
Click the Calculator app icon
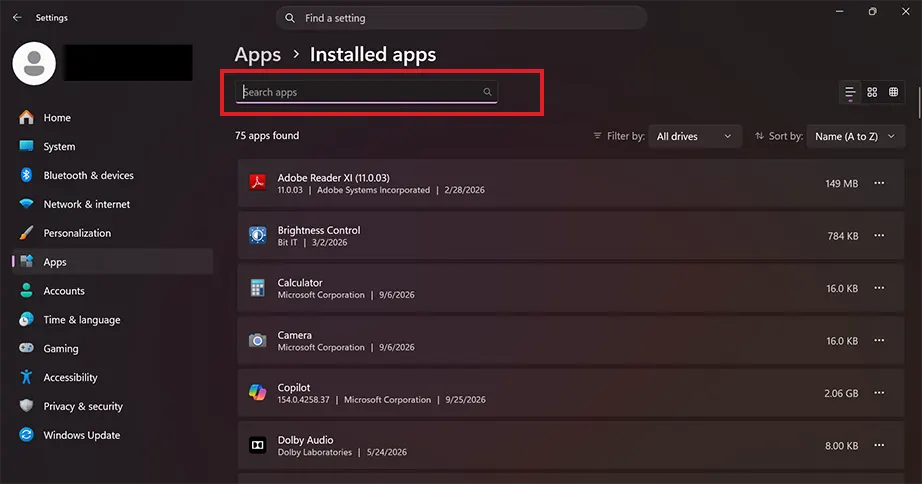(258, 288)
